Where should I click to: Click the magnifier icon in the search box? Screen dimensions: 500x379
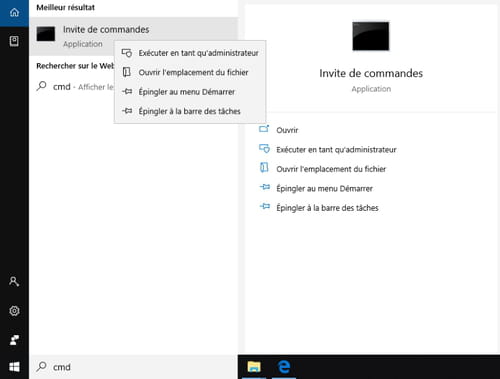pos(41,366)
